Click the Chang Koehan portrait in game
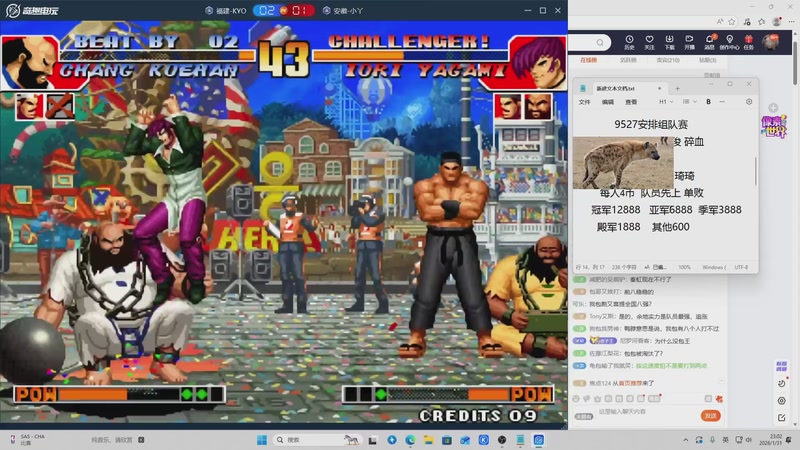 (x=30, y=63)
